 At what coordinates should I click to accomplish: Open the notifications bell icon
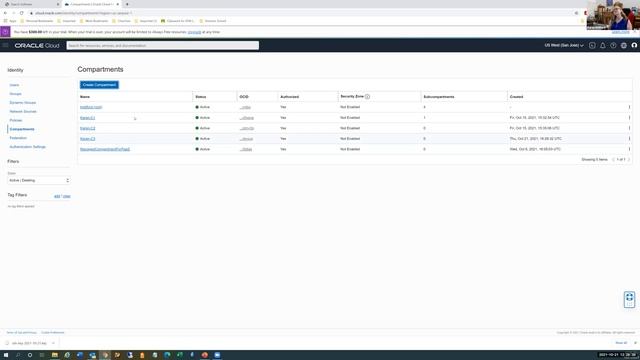click(602, 45)
